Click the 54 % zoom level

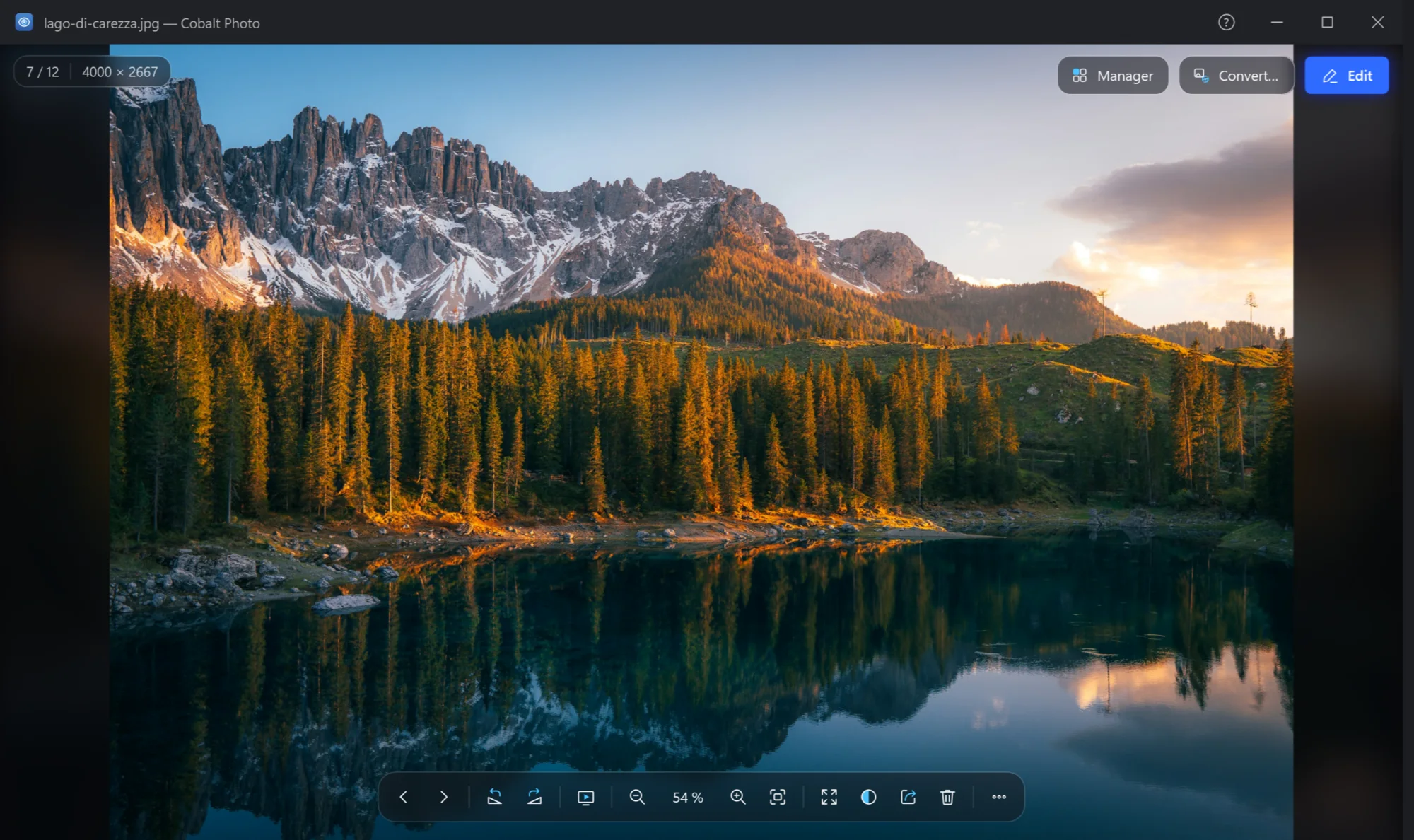688,798
